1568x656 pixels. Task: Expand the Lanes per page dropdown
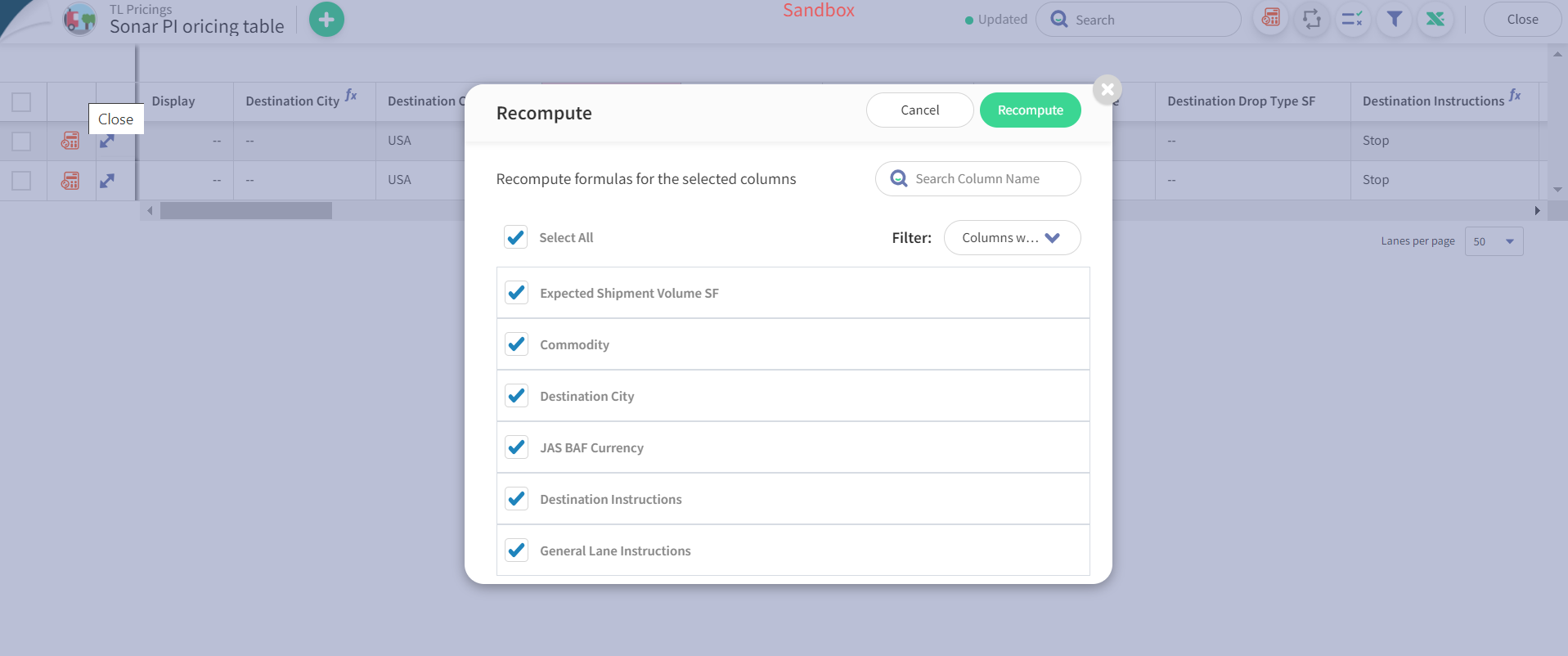[x=1494, y=241]
